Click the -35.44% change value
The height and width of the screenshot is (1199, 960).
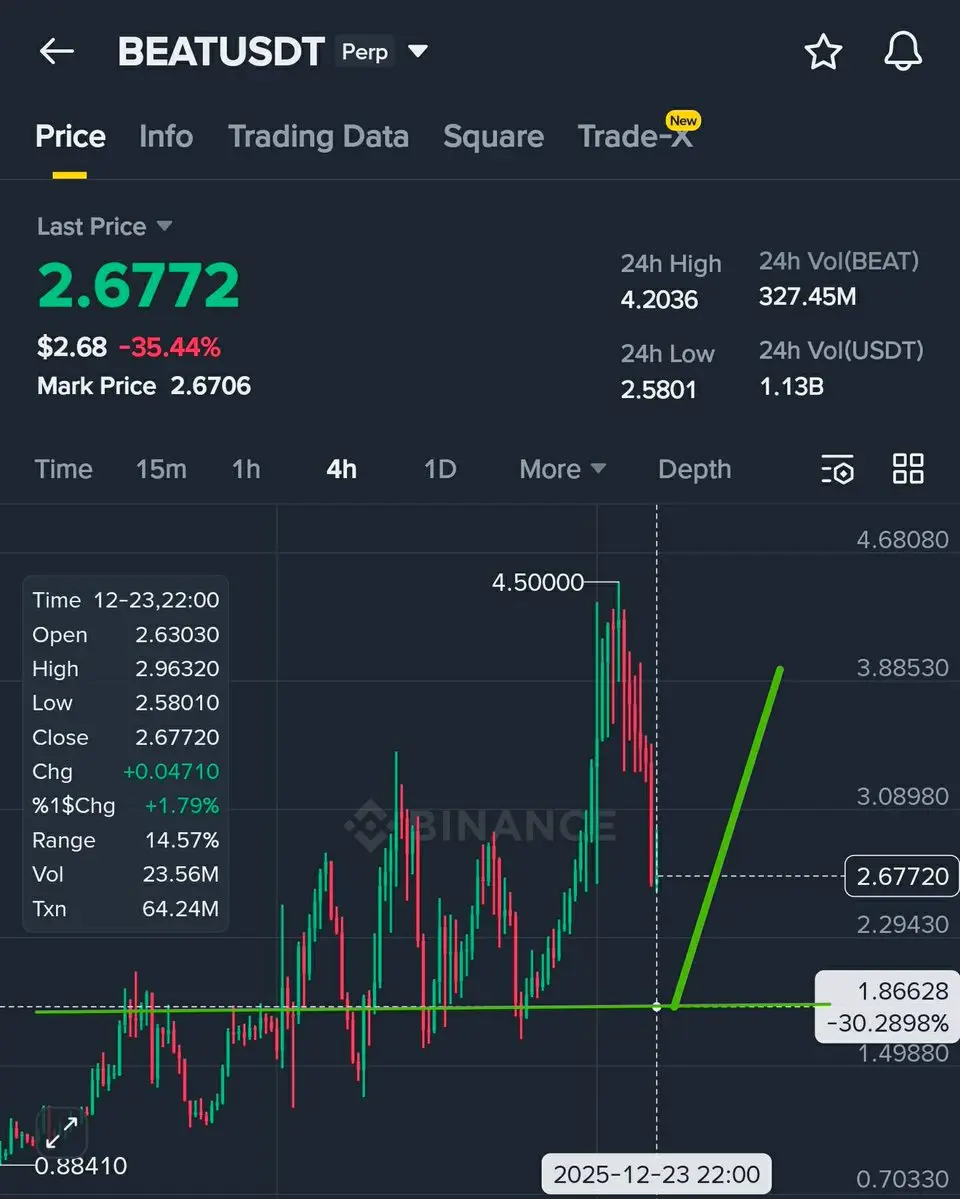[170, 347]
